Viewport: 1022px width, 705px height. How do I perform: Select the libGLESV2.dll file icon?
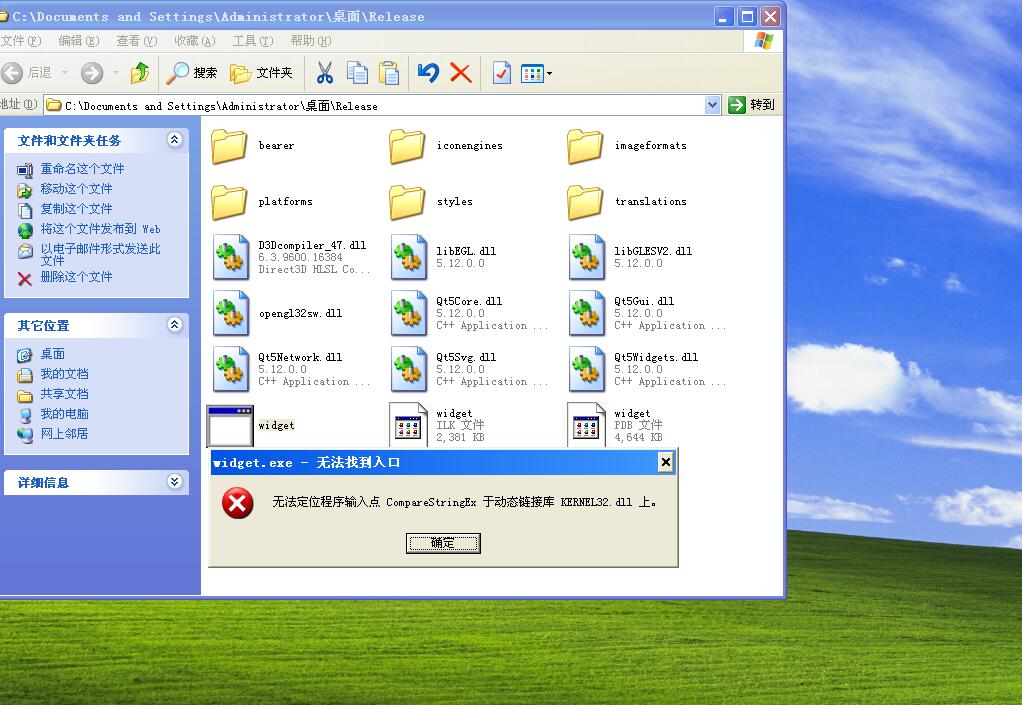(x=587, y=257)
